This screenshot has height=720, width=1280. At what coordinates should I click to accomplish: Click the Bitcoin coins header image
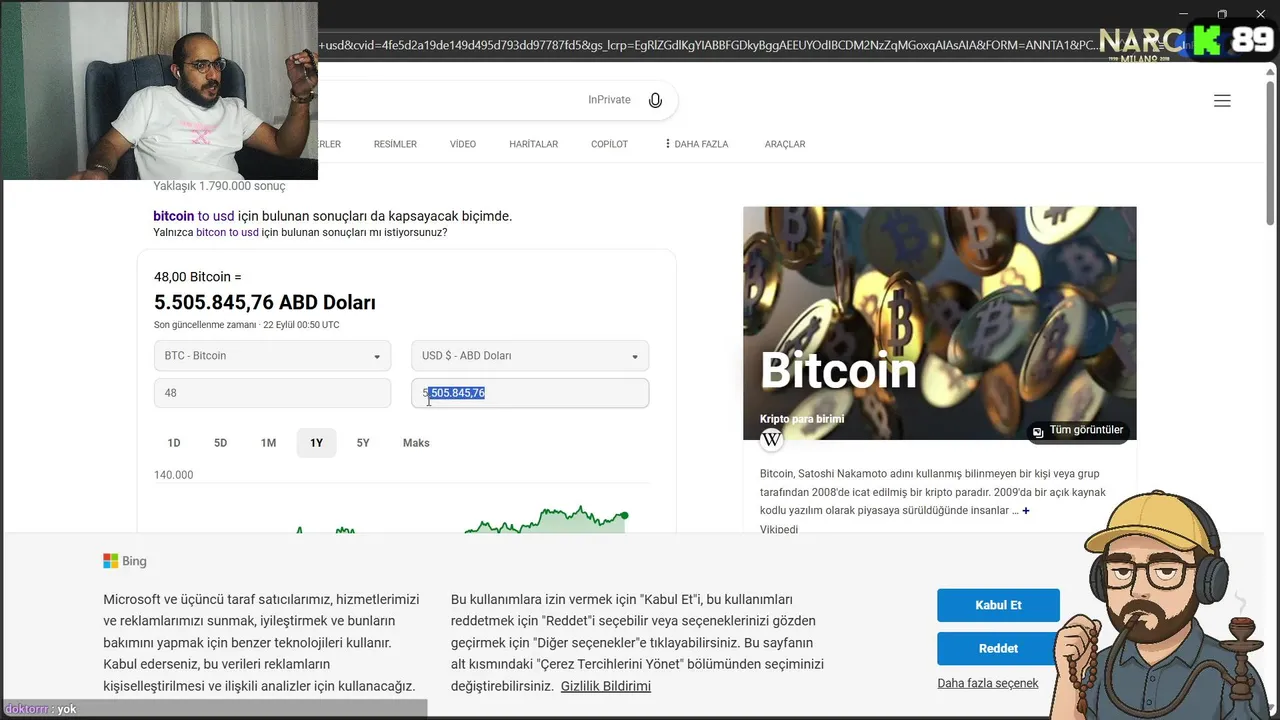(x=940, y=323)
